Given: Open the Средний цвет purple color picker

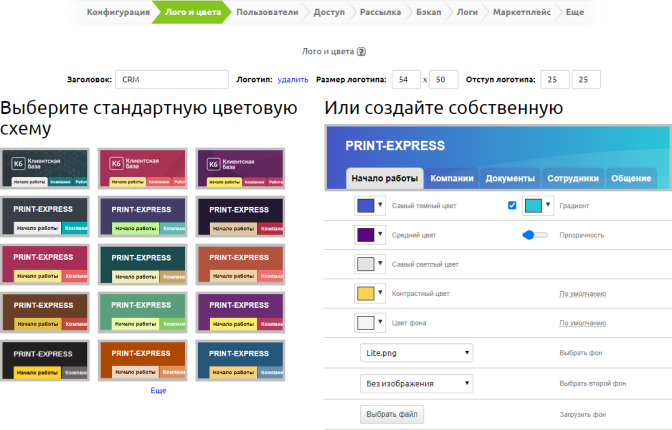Looking at the screenshot, I should pyautogui.click(x=370, y=235).
